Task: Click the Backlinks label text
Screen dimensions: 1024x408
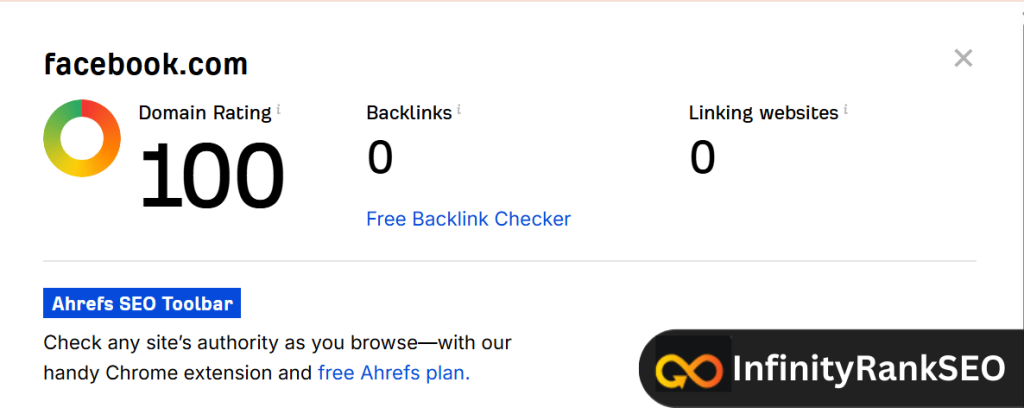Action: pos(409,113)
